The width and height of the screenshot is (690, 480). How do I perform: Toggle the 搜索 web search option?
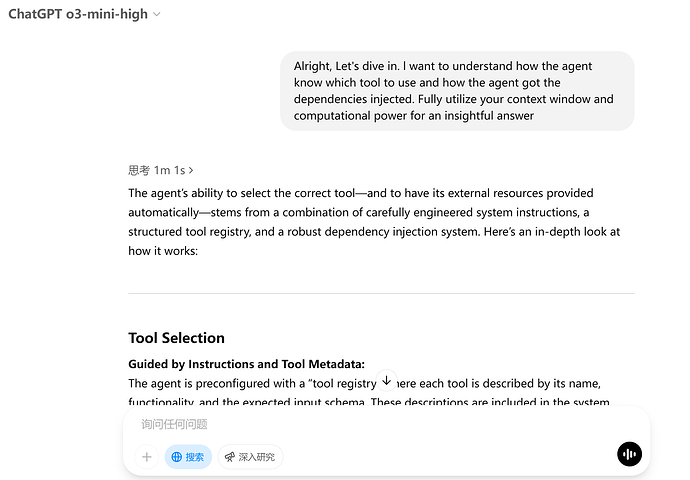click(188, 457)
